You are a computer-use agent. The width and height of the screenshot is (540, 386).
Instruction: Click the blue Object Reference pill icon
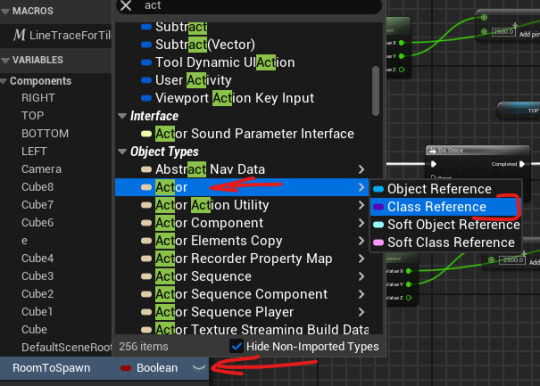[x=378, y=189]
